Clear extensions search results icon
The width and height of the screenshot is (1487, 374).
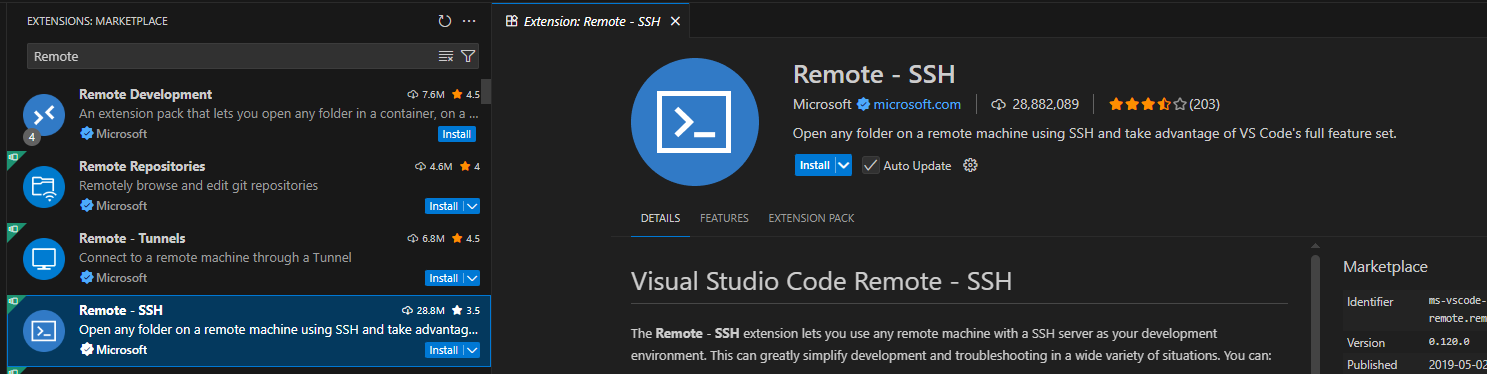446,56
